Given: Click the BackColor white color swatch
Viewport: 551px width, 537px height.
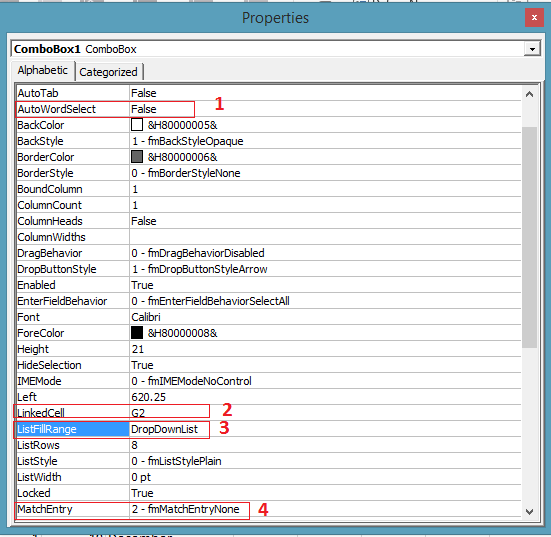Looking at the screenshot, I should tap(137, 125).
